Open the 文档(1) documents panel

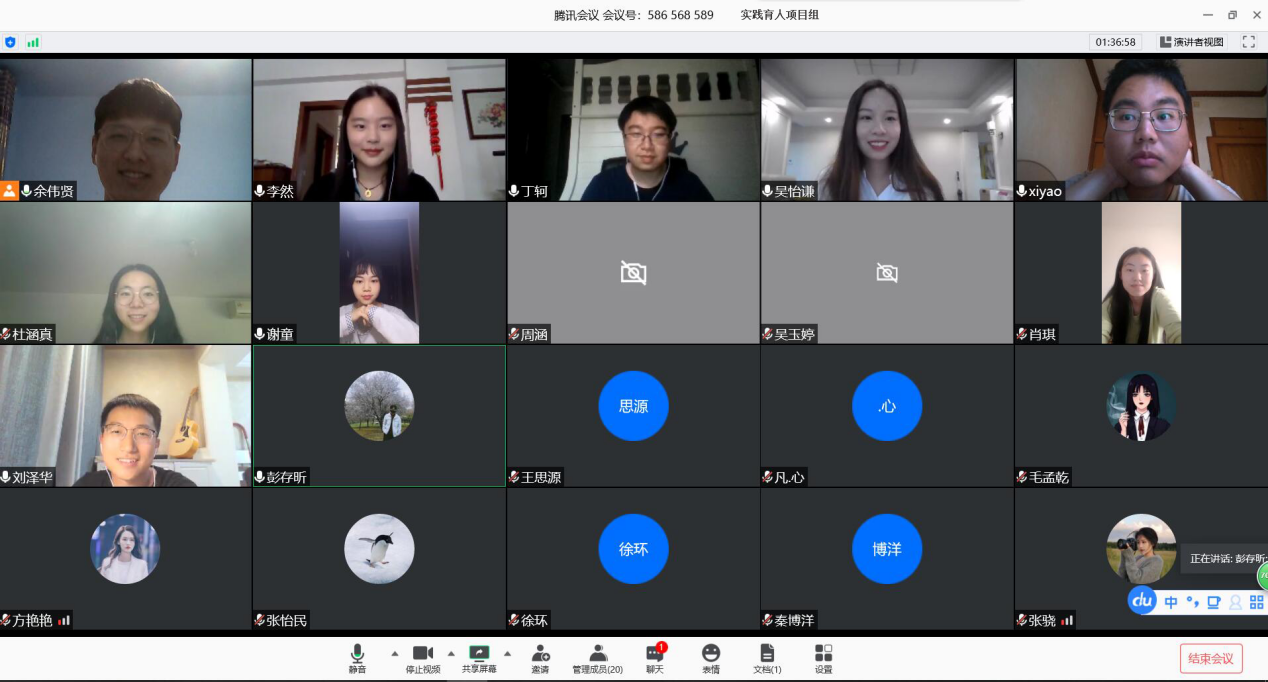coord(767,658)
